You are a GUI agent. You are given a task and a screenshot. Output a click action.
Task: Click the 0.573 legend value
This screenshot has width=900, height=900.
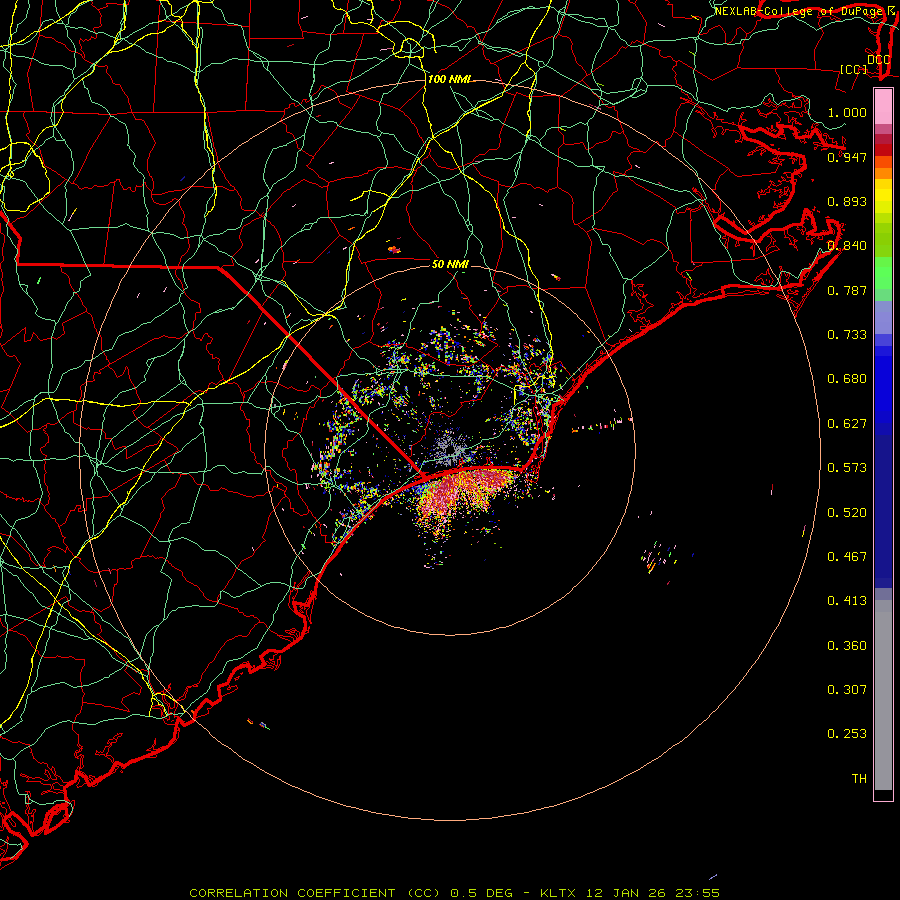point(847,468)
